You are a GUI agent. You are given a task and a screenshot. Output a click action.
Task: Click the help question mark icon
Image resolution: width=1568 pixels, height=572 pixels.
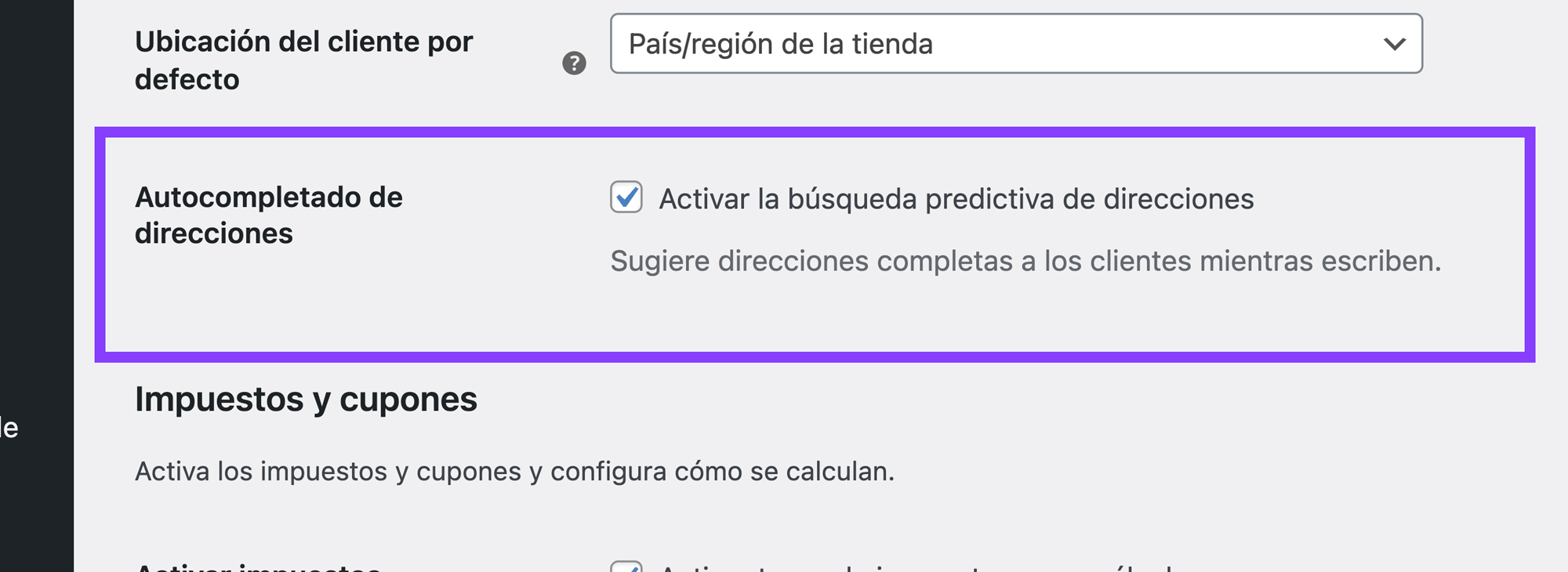click(574, 63)
